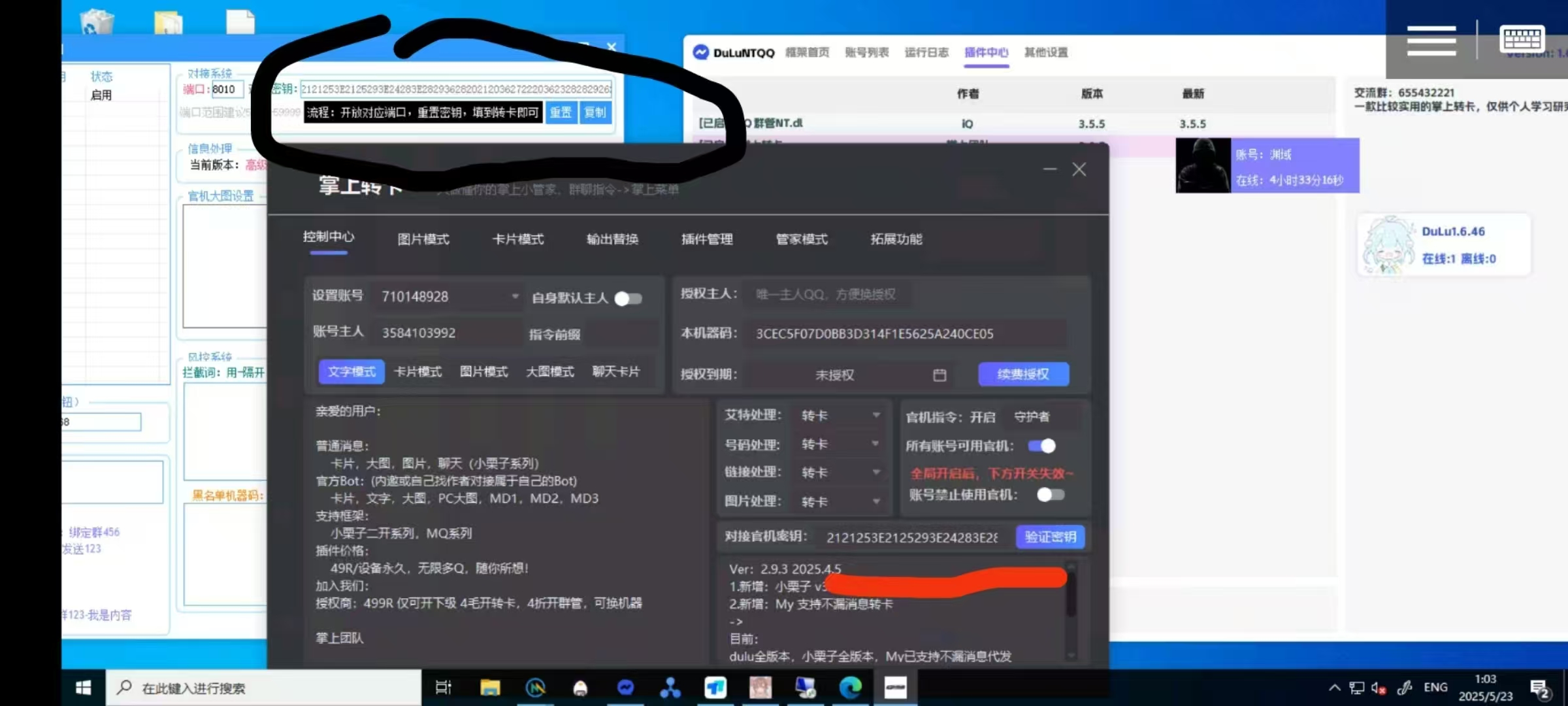
Task: Open File Explorer from the taskbar
Action: point(490,687)
